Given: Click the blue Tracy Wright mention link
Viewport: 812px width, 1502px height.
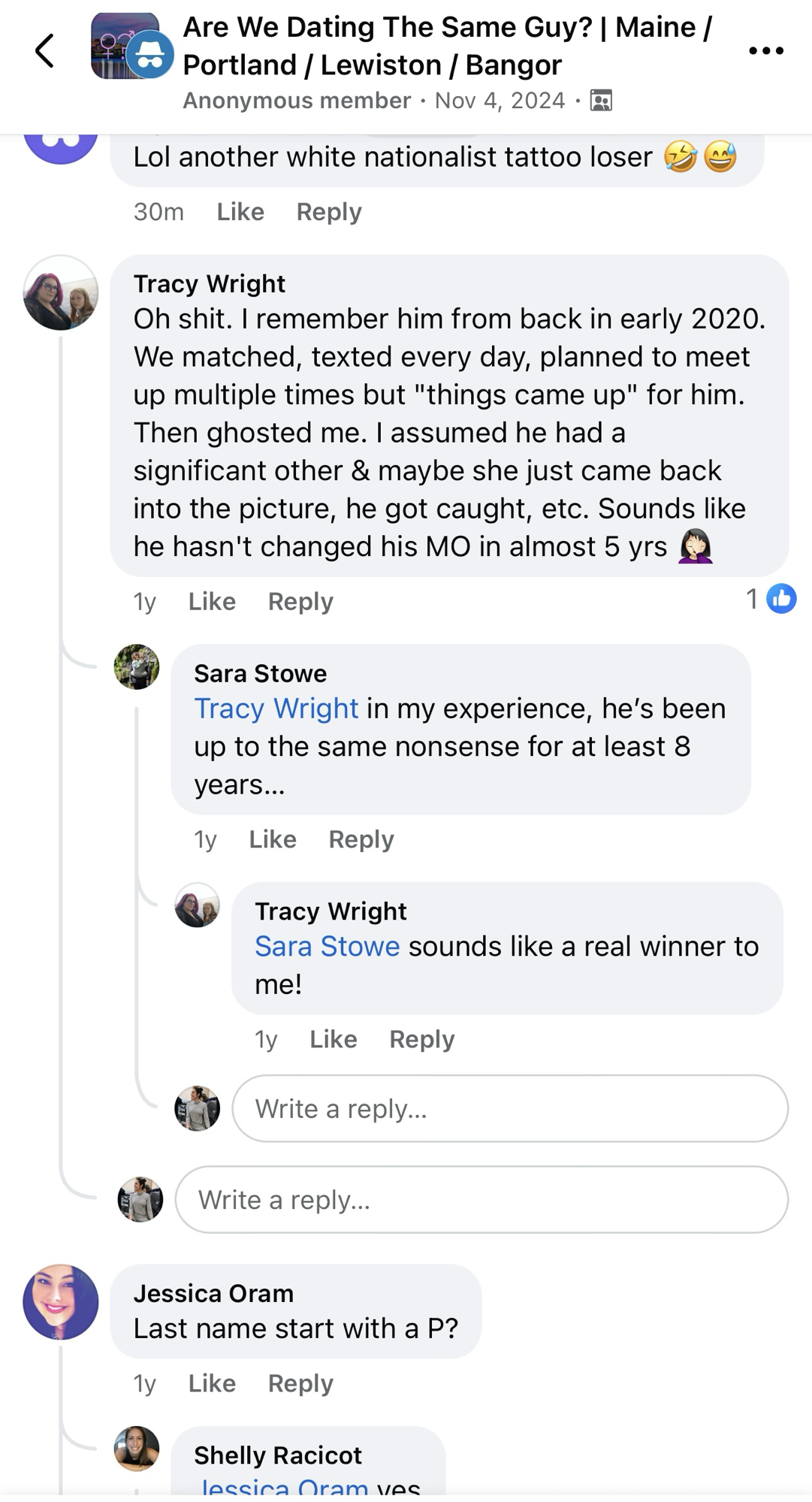Looking at the screenshot, I should (276, 709).
